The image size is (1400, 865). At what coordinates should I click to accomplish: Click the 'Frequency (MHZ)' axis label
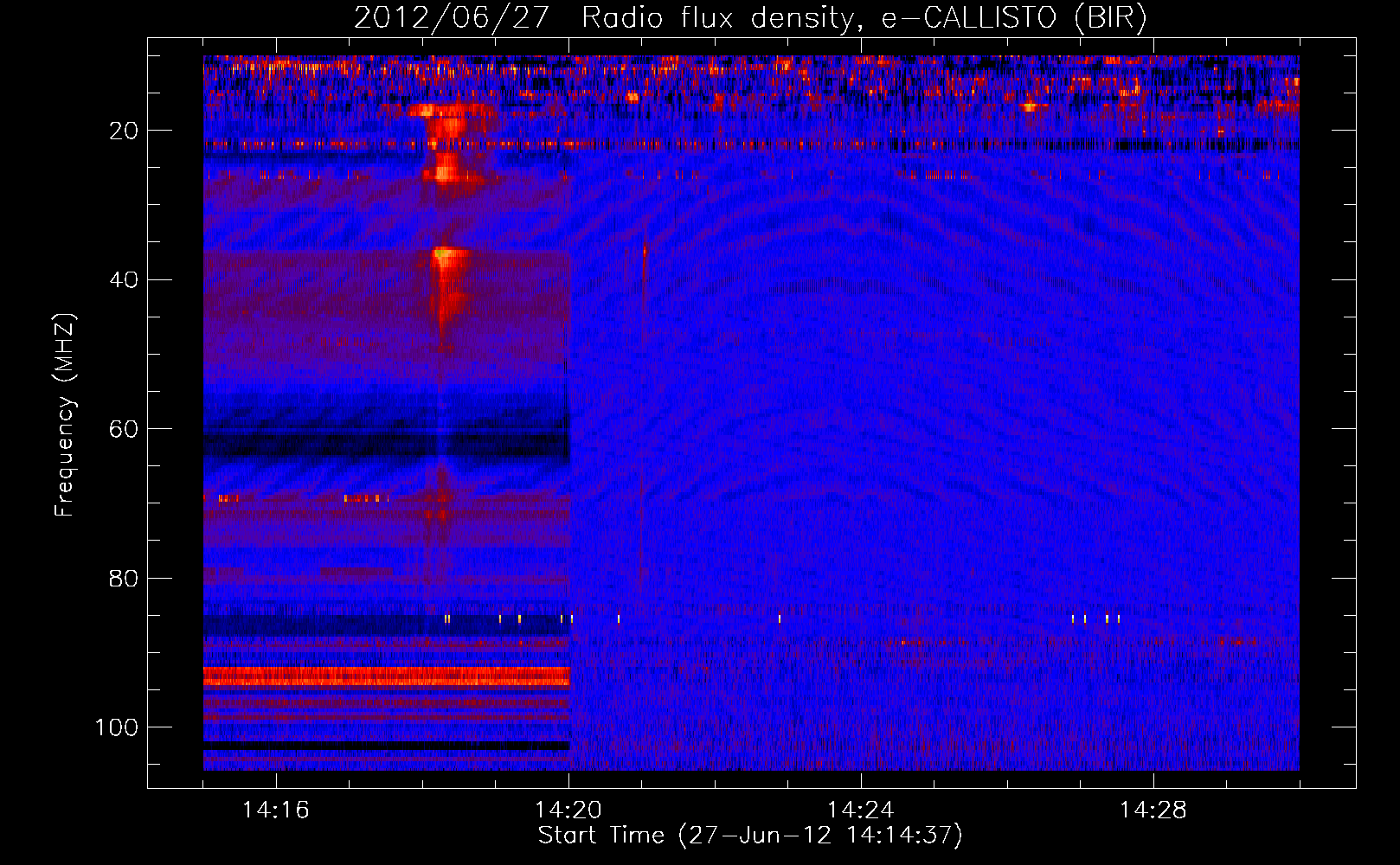click(x=65, y=415)
